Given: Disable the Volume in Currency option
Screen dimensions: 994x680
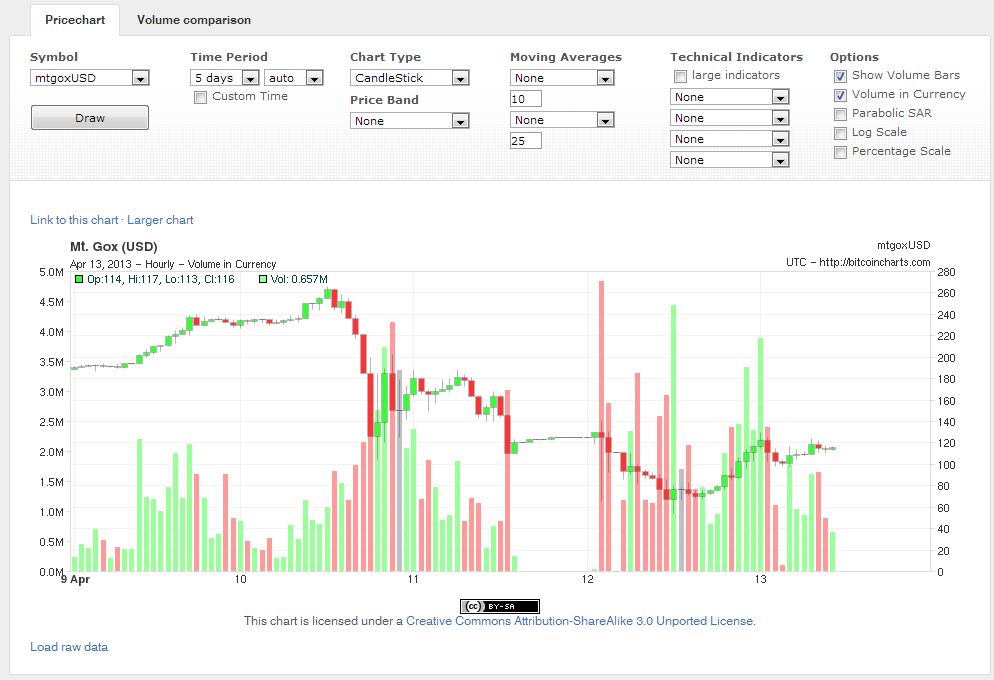Looking at the screenshot, I should point(841,96).
